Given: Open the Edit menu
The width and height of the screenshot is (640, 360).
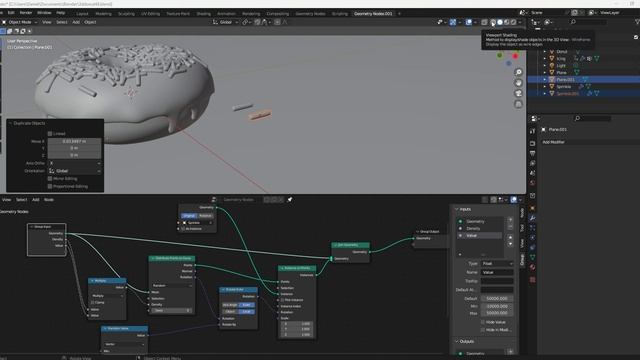Looking at the screenshot, I should tap(11, 13).
